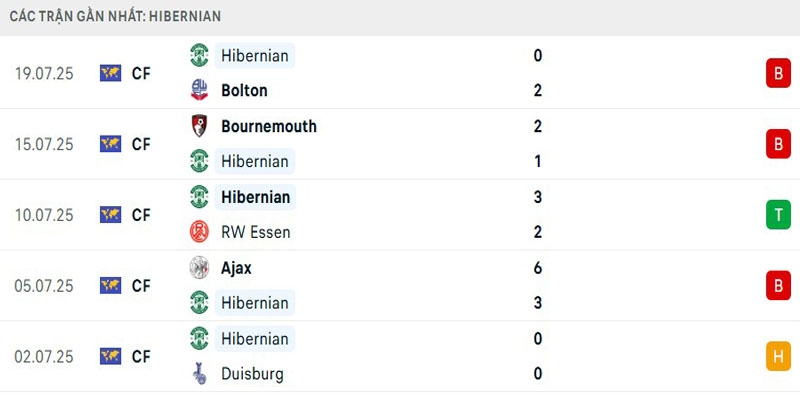Open the Bolton team name link
This screenshot has height=400, width=800.
(x=244, y=90)
